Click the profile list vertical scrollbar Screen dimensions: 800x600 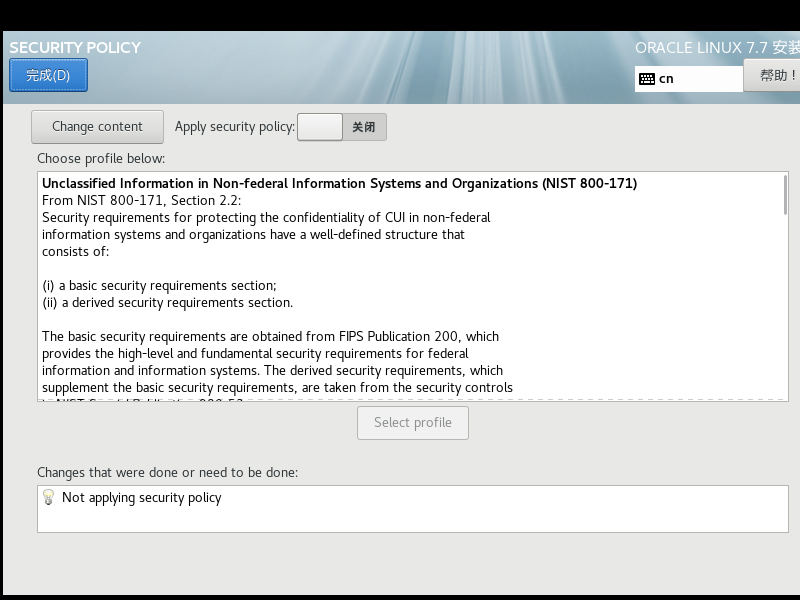[785, 195]
